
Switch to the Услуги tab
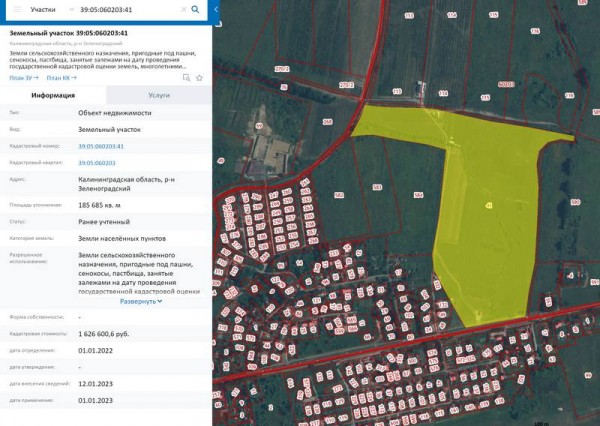[x=159, y=95]
